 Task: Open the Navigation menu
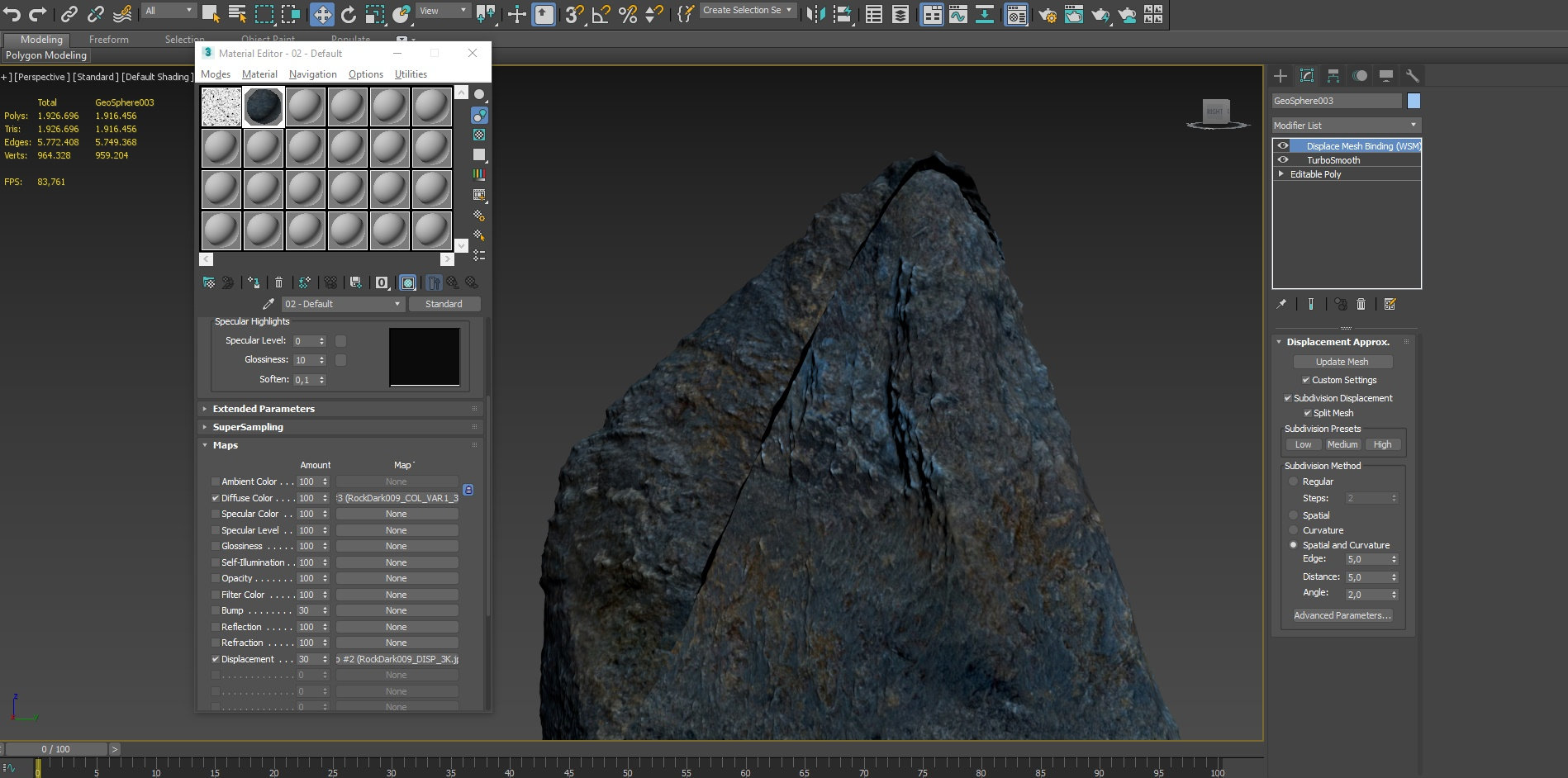pyautogui.click(x=313, y=74)
